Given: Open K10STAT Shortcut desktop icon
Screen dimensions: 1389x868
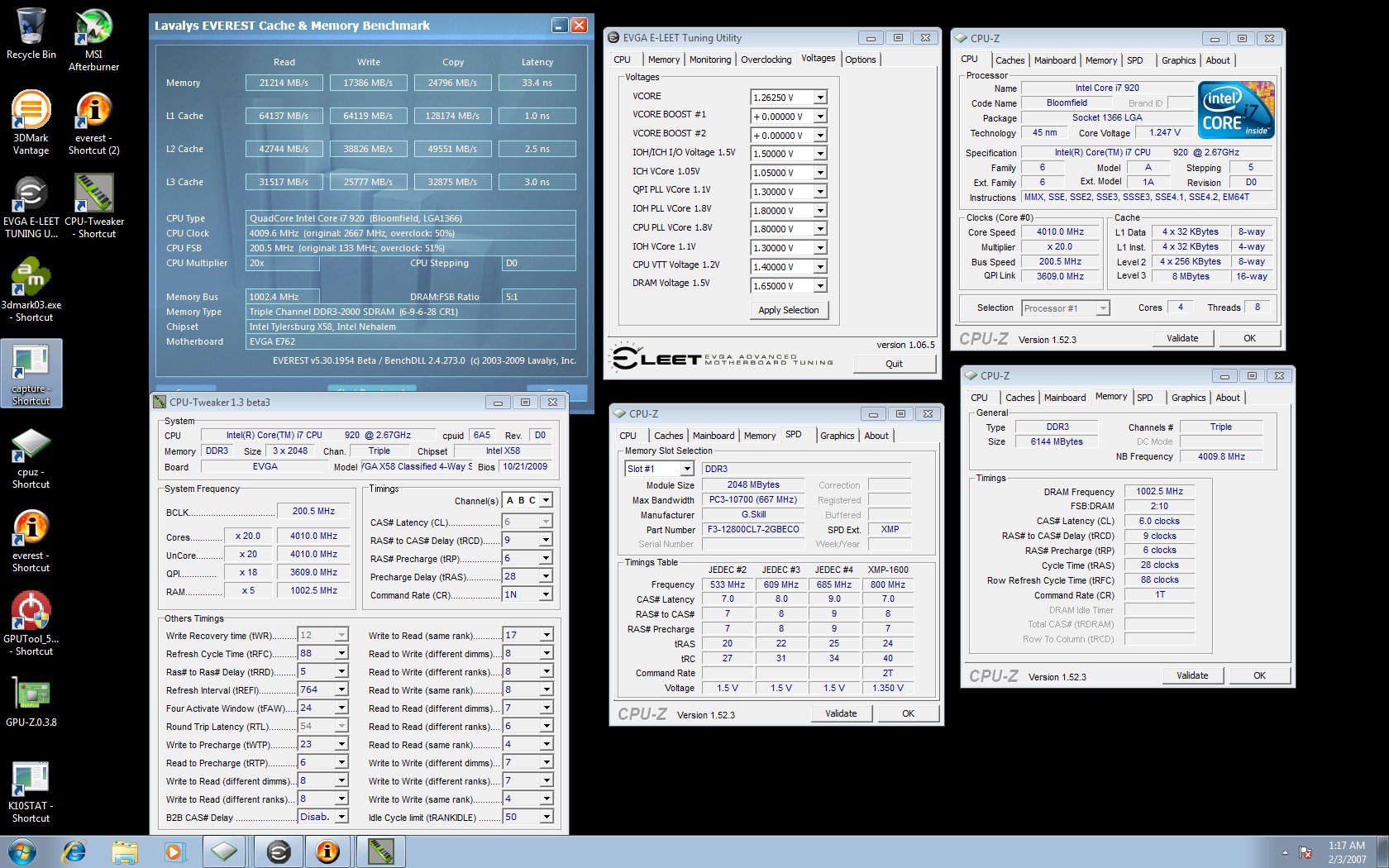Looking at the screenshot, I should point(31,791).
